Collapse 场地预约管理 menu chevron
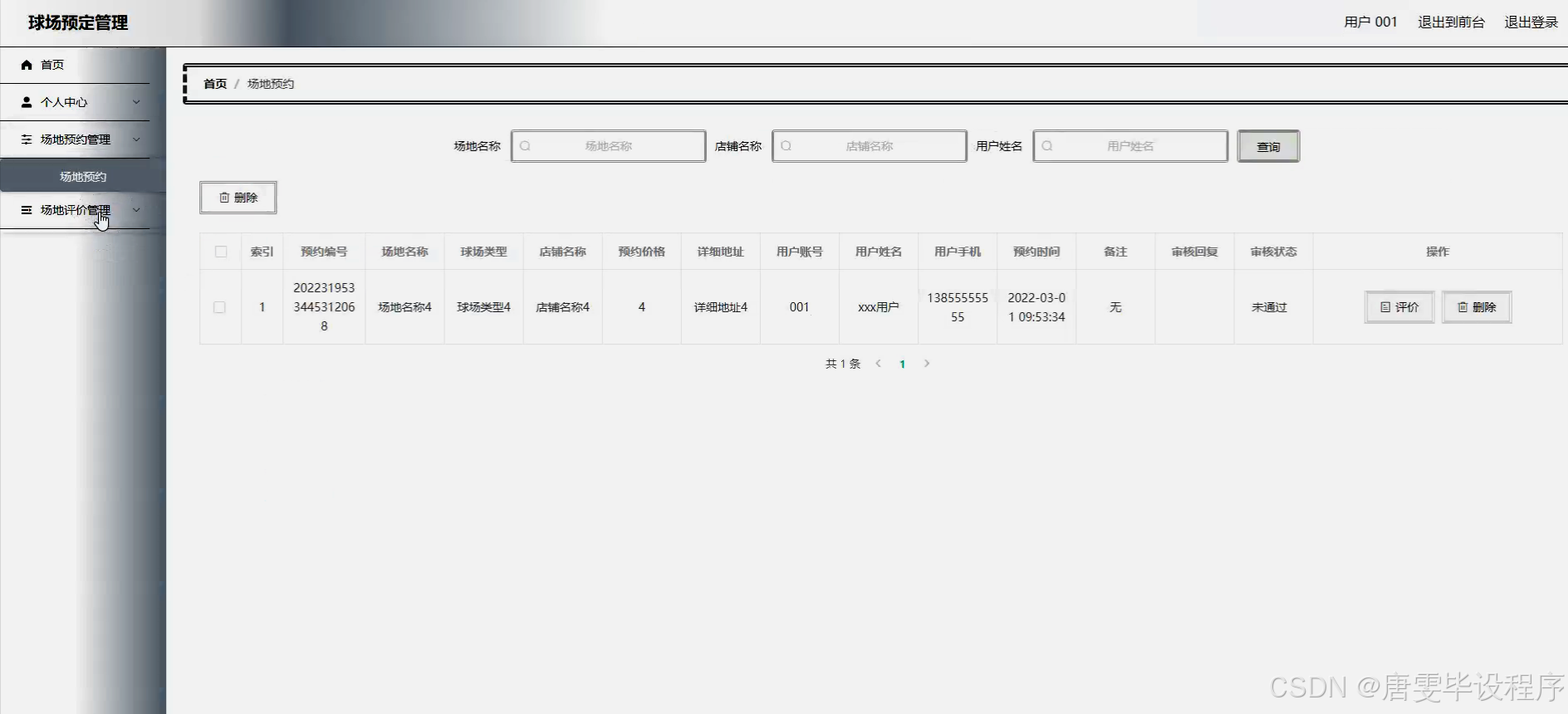The image size is (1568, 714). [x=136, y=139]
